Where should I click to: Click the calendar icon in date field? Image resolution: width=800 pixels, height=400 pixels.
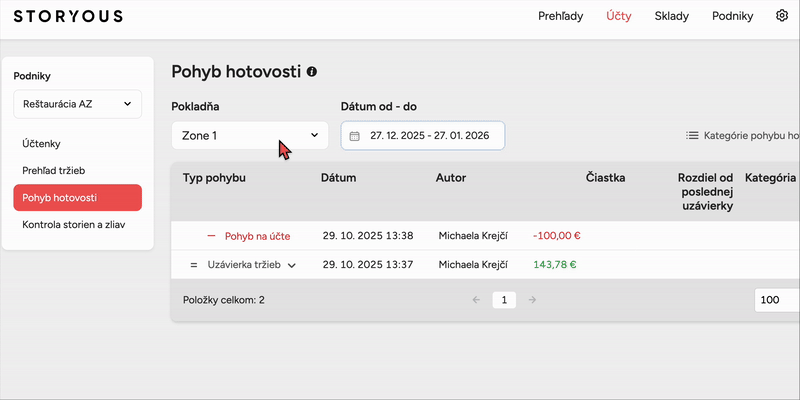[354, 135]
